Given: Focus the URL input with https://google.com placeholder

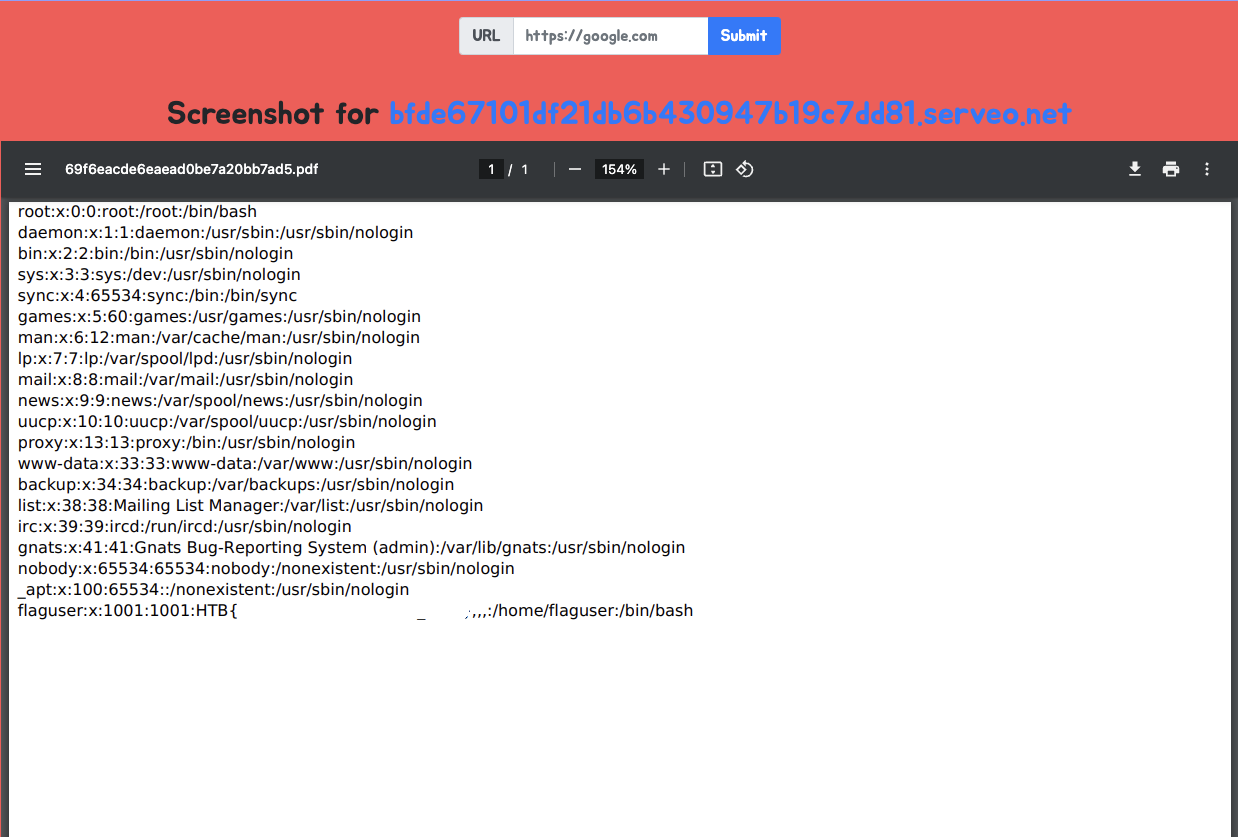Looking at the screenshot, I should tap(610, 36).
